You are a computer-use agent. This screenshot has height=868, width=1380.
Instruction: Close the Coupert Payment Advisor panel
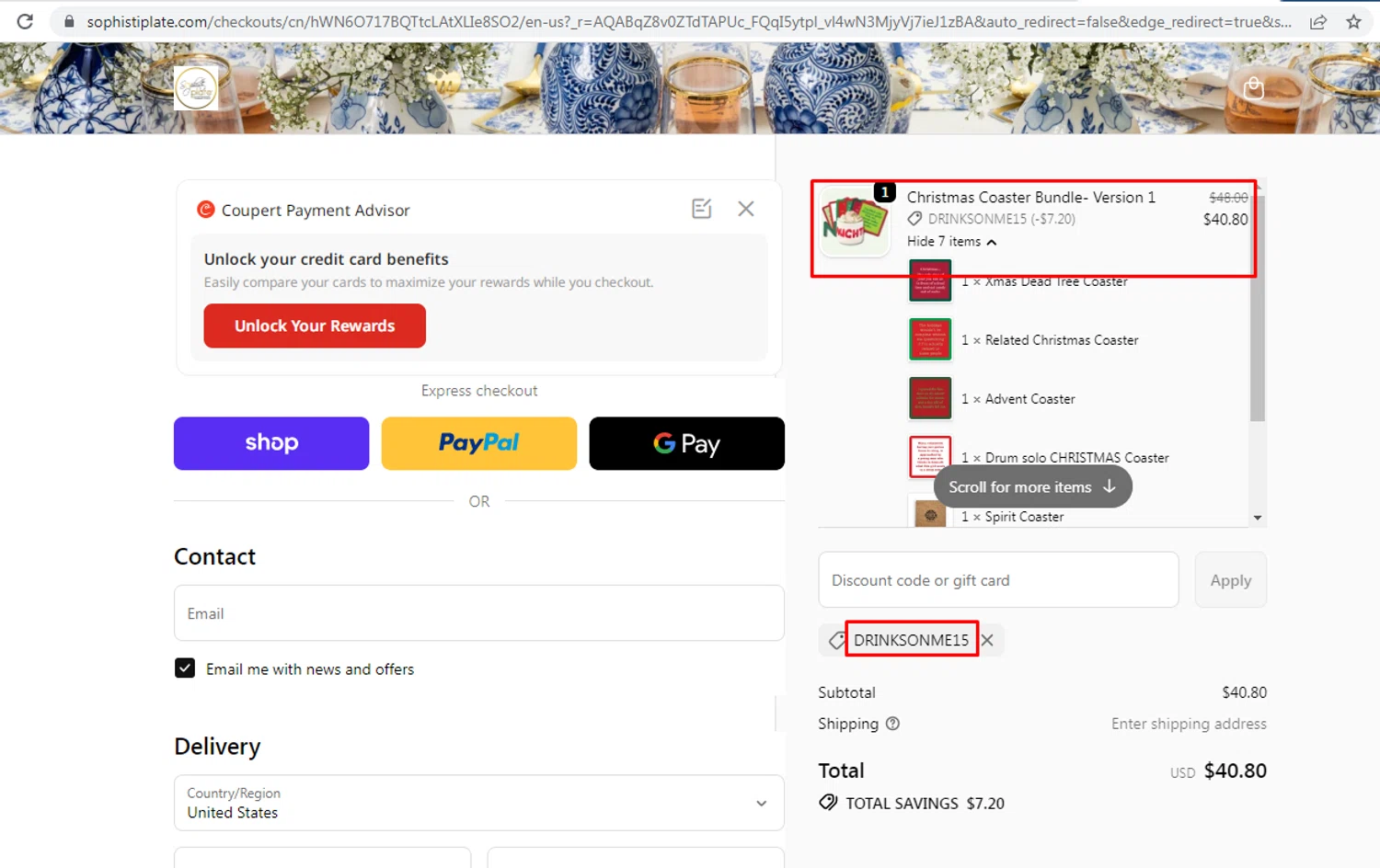coord(746,209)
